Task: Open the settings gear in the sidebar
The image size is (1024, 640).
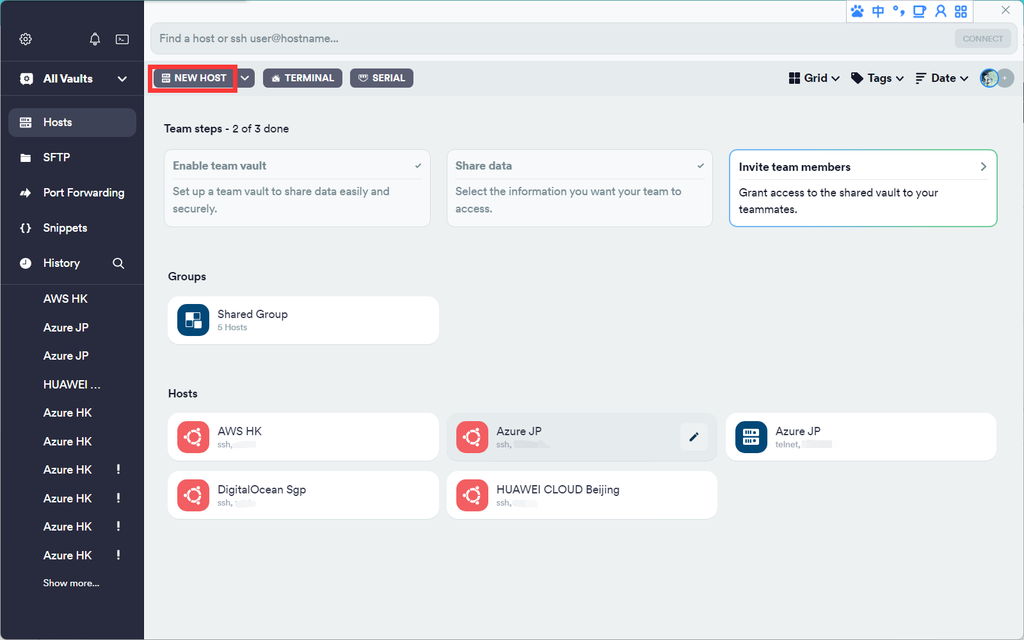Action: click(25, 39)
